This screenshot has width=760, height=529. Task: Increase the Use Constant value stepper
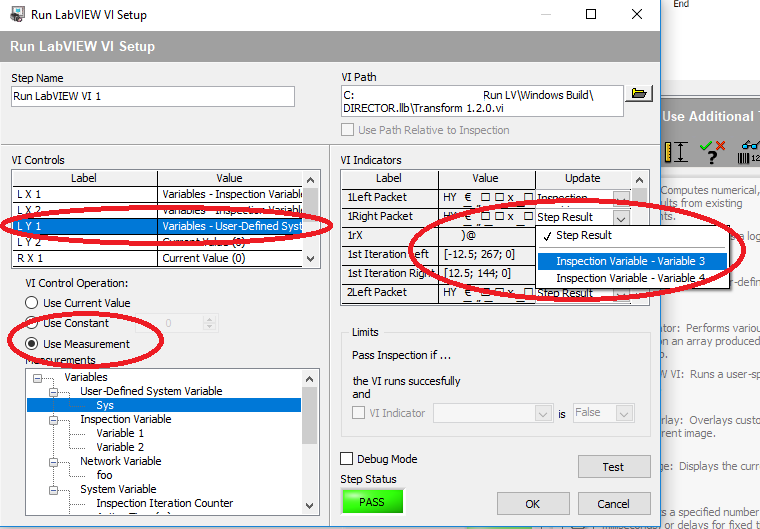[x=209, y=320]
